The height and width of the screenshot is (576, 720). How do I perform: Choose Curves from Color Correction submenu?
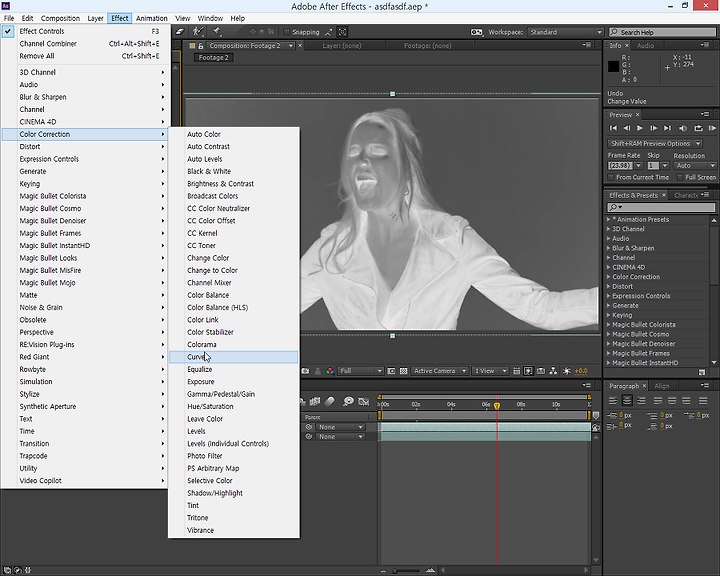click(233, 357)
